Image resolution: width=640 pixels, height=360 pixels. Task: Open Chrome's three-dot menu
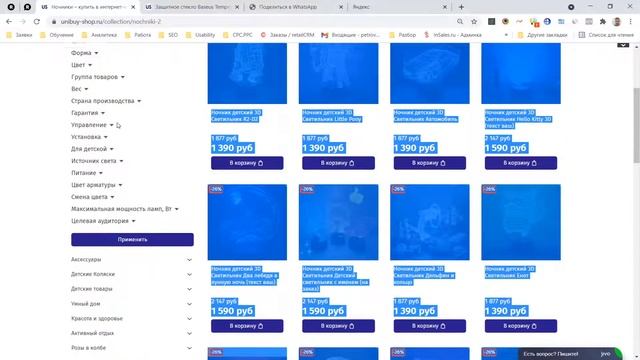click(631, 21)
